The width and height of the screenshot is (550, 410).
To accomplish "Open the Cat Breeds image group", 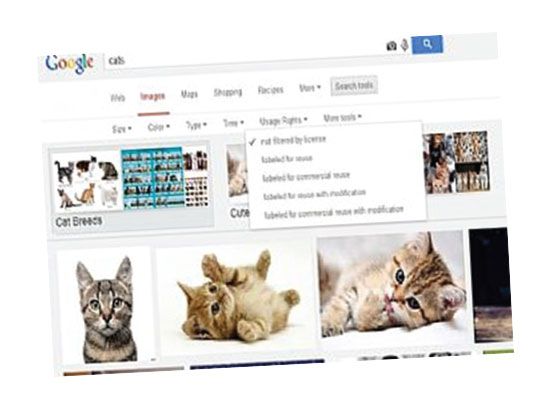I will coord(130,188).
